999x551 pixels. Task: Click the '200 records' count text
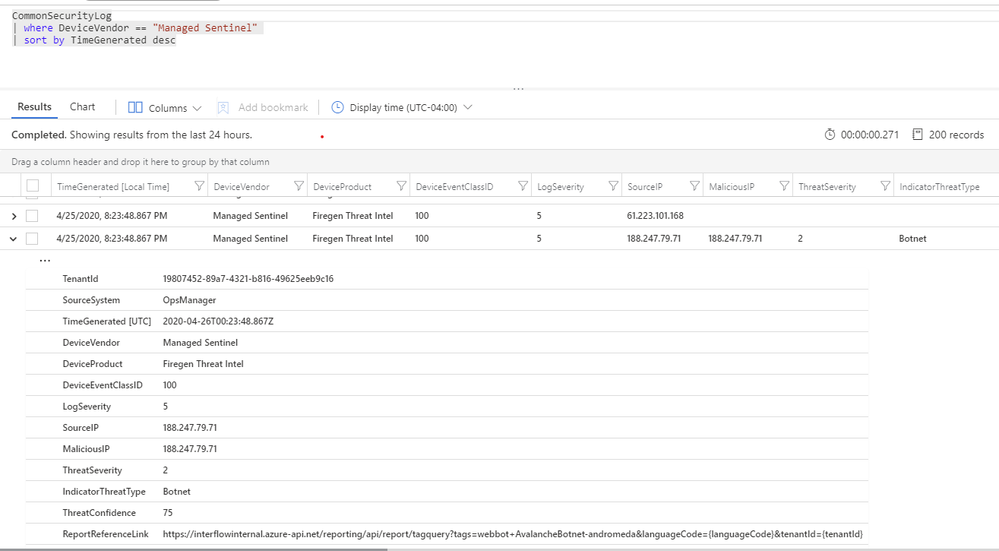point(956,135)
